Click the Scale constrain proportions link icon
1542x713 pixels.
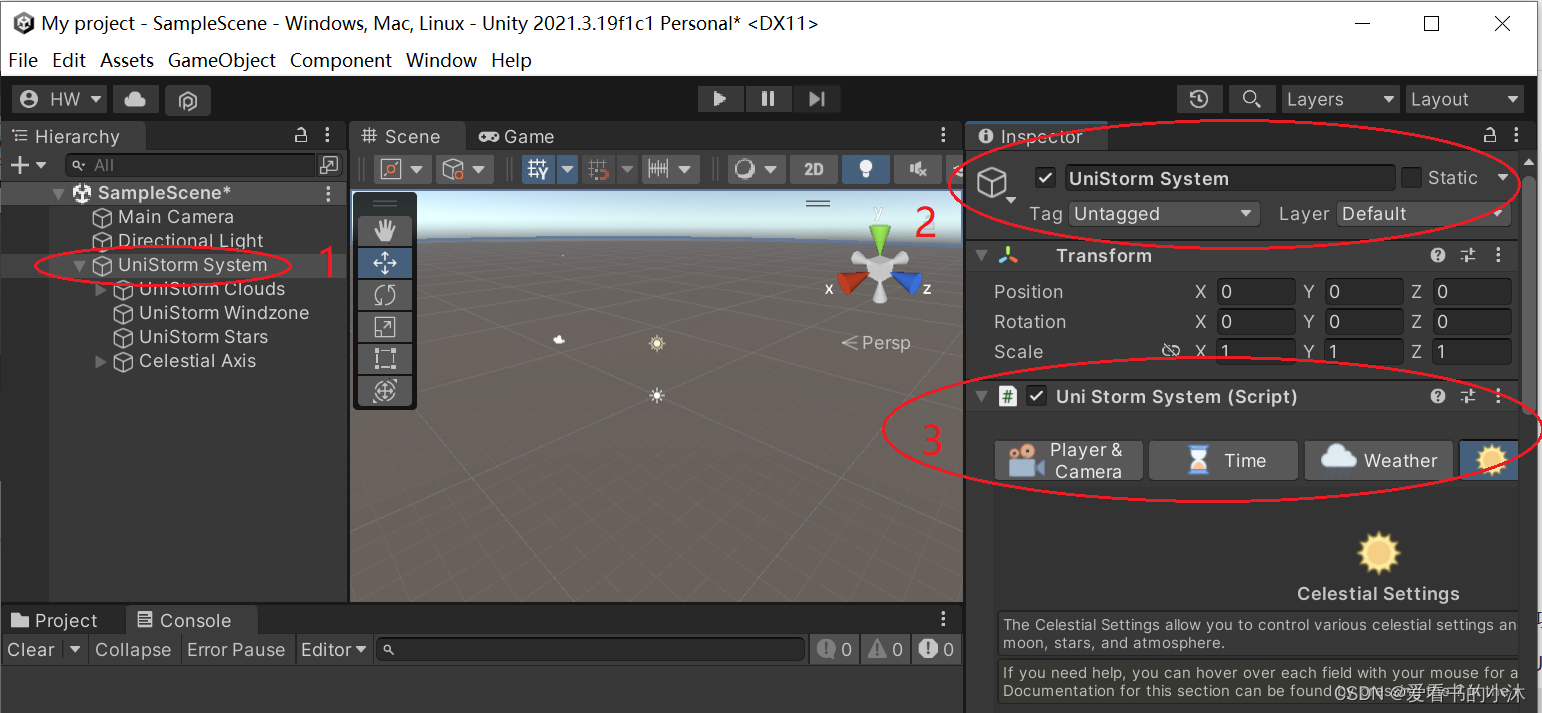pos(1171,351)
